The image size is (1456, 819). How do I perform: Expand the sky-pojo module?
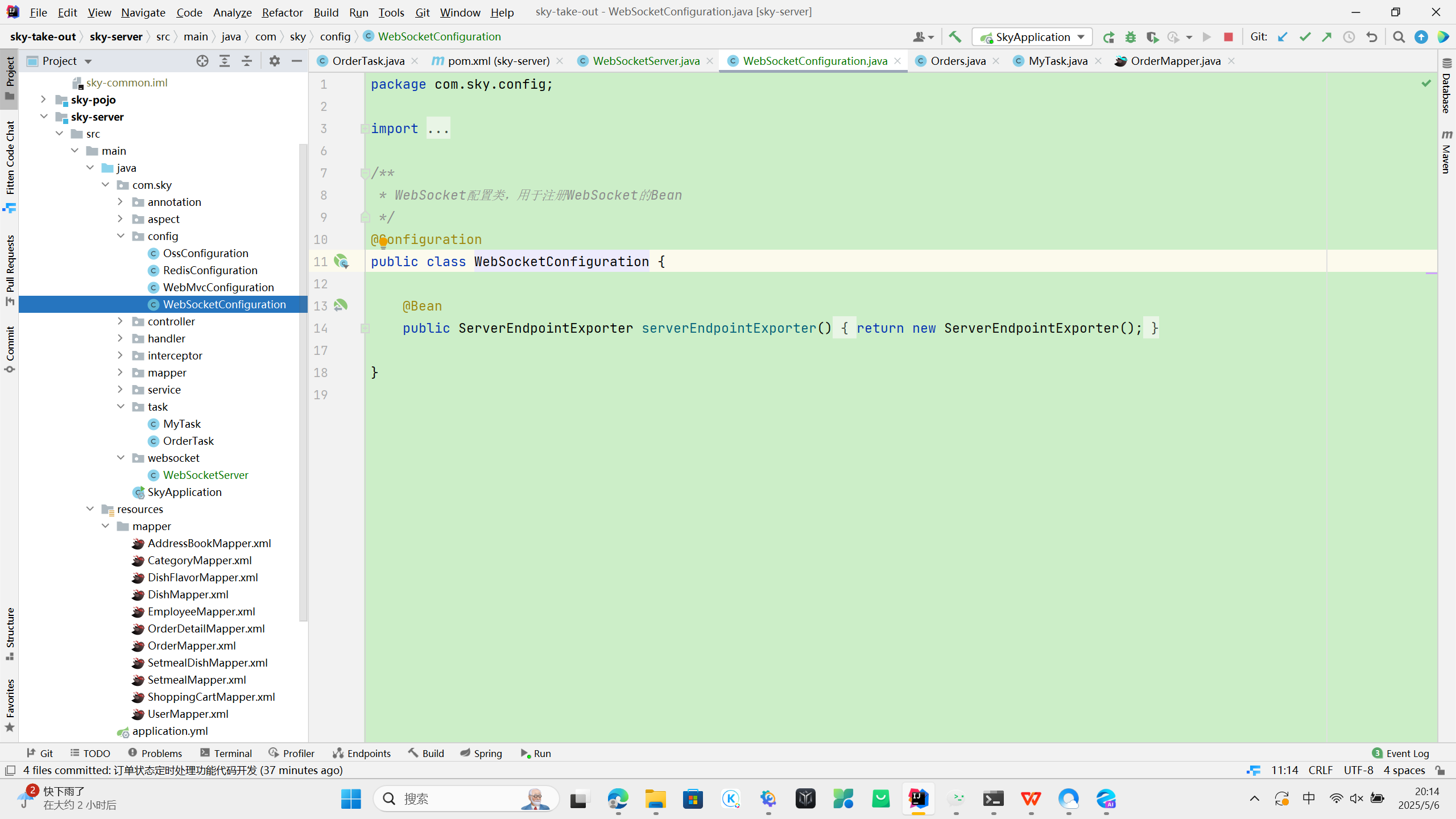coord(43,100)
